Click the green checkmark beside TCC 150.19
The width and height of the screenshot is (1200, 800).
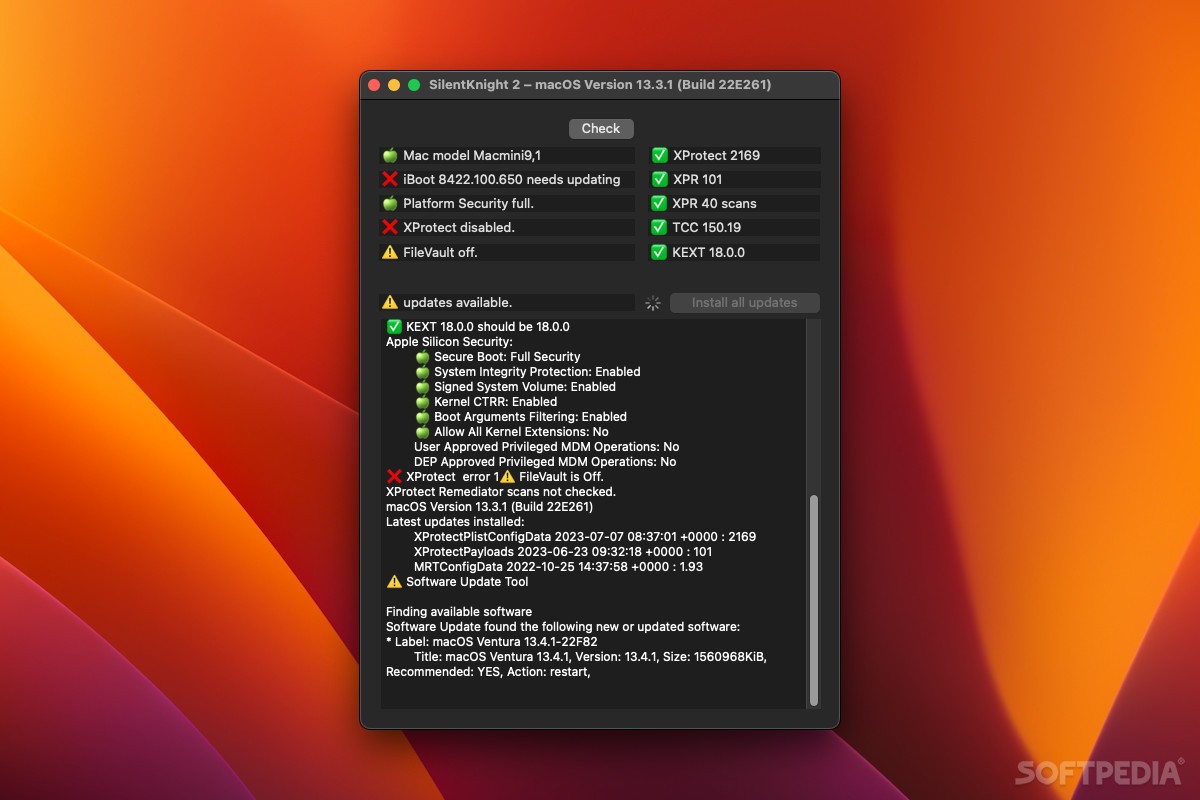658,227
